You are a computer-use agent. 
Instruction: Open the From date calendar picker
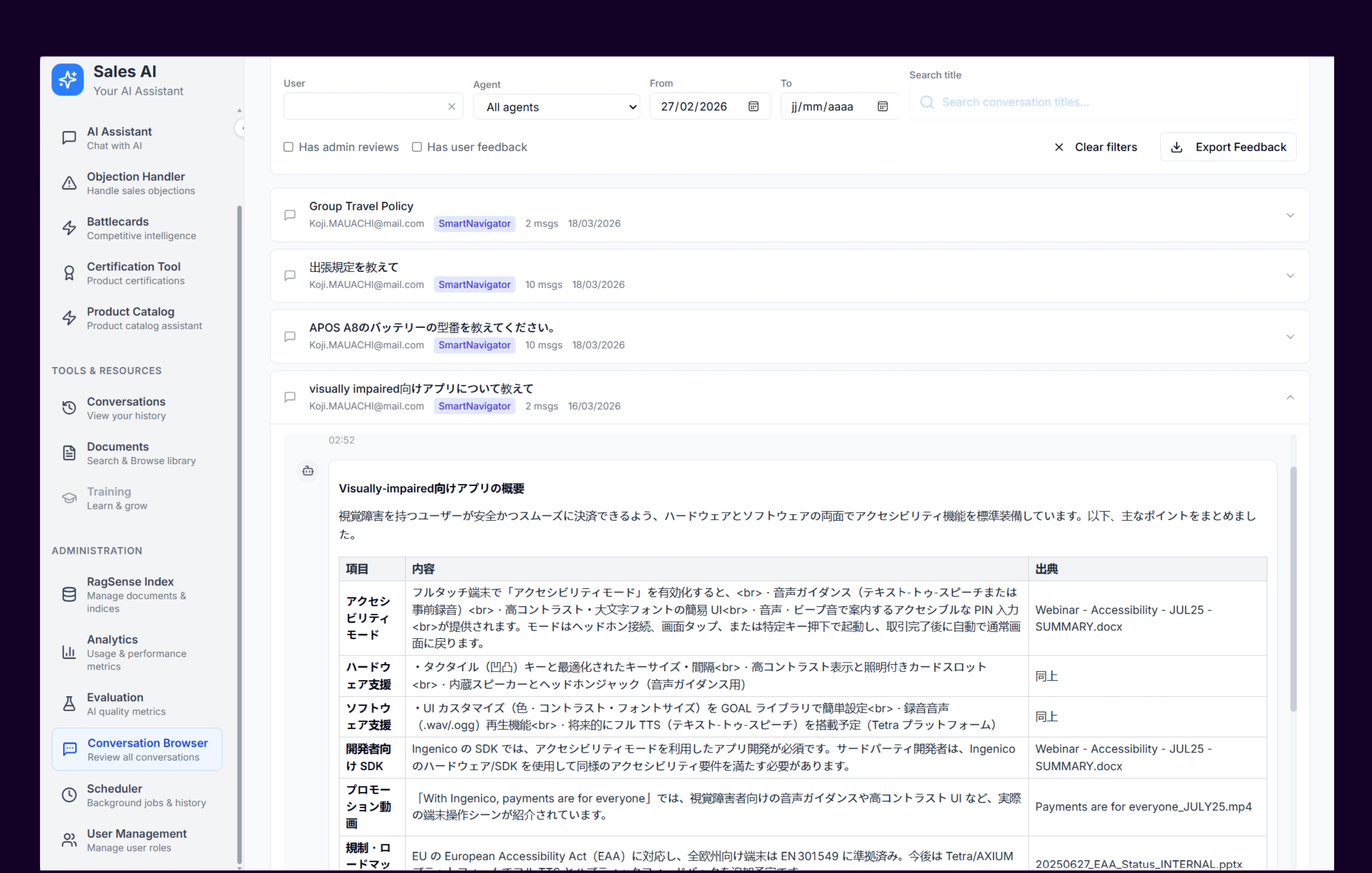753,107
